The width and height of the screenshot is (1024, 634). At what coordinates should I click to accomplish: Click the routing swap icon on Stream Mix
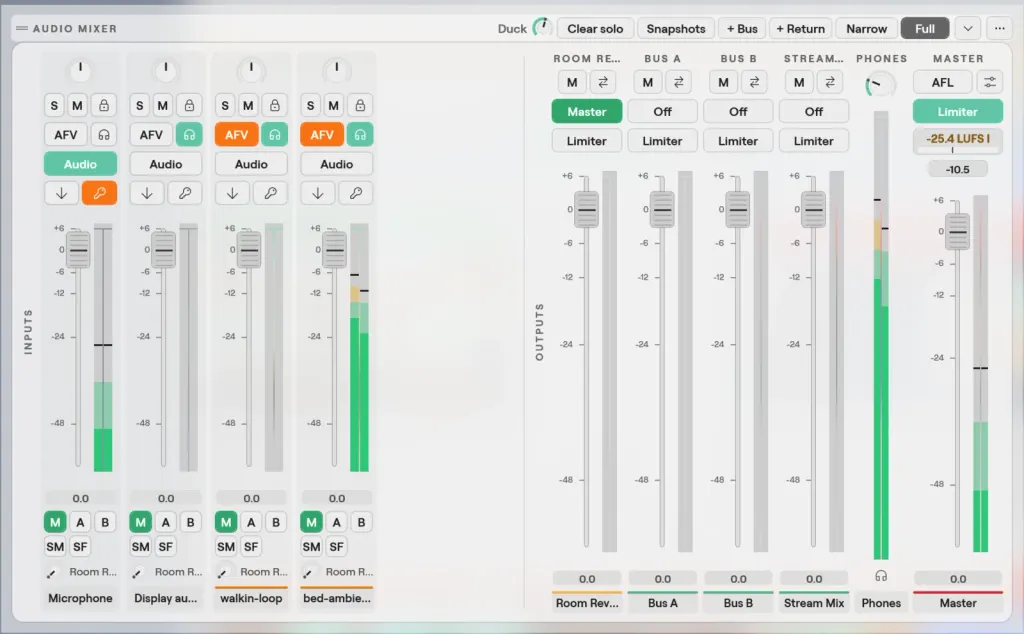(x=830, y=82)
